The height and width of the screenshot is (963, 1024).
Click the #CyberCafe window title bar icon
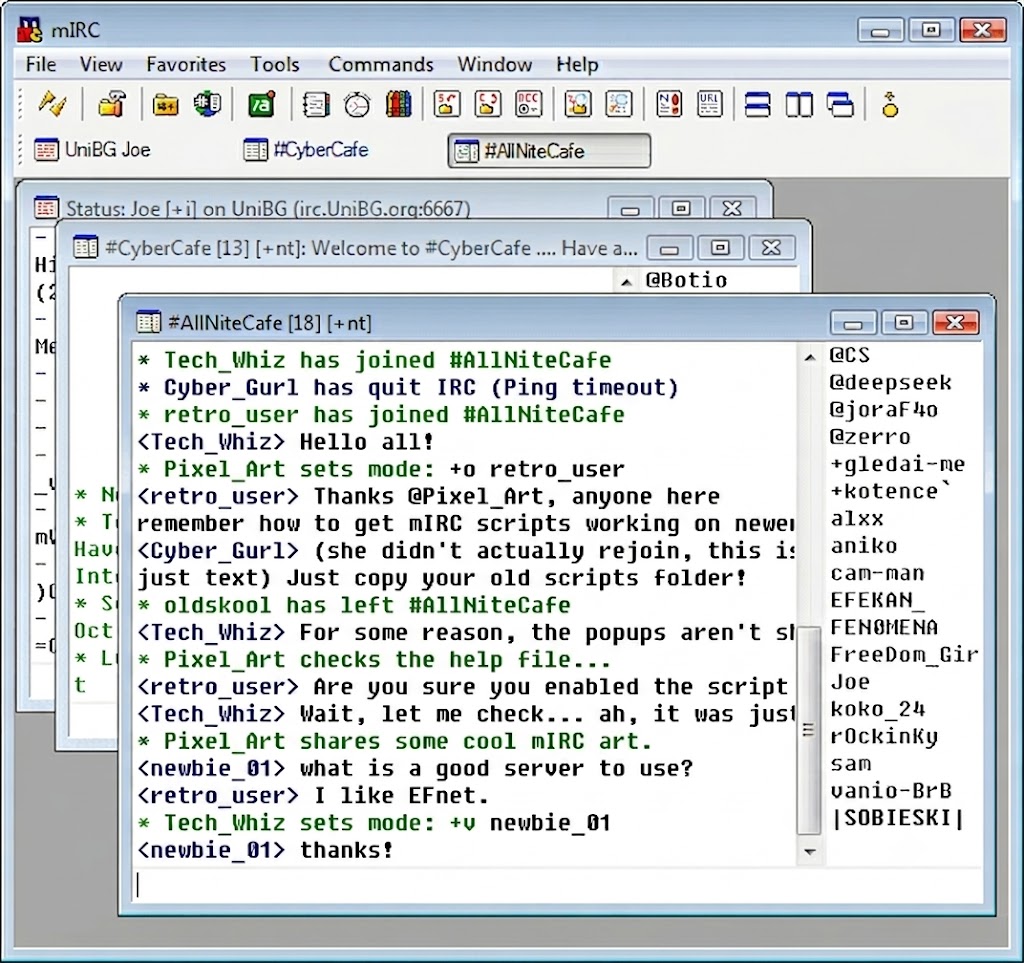coord(86,247)
